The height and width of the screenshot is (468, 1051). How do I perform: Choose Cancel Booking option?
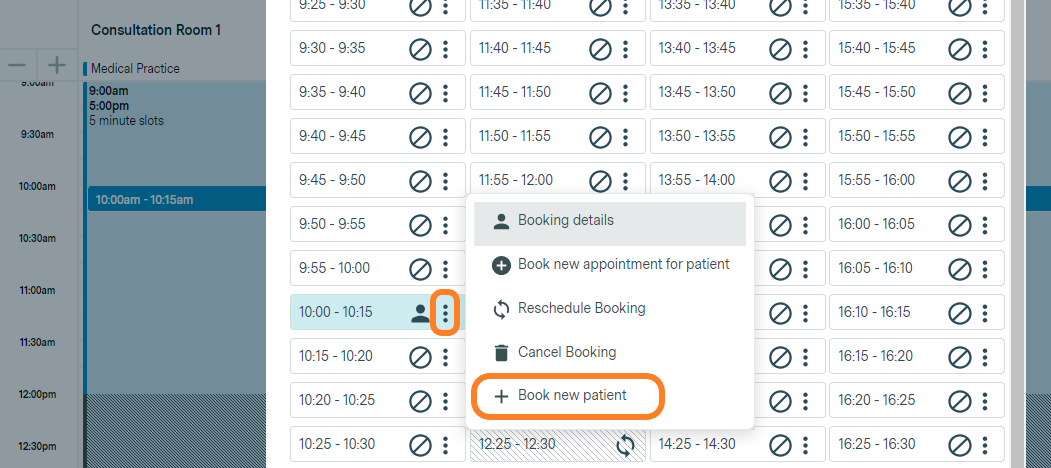(x=609, y=353)
